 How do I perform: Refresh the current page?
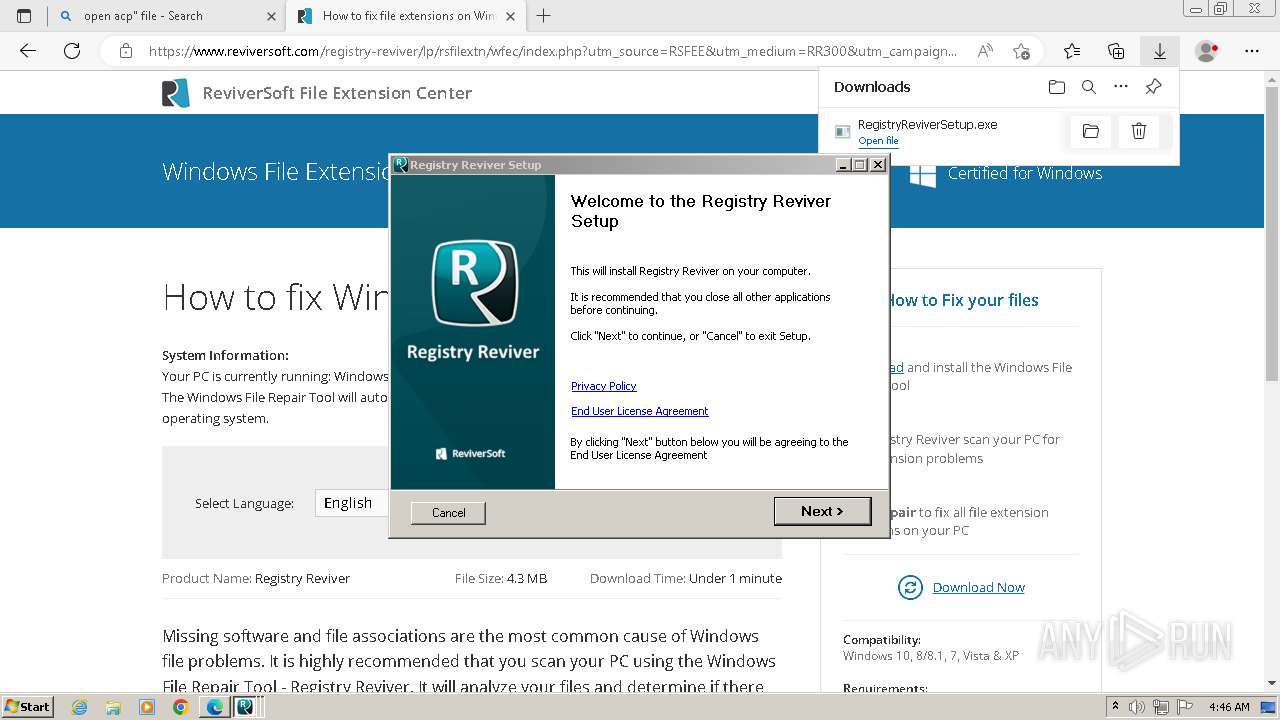click(x=72, y=51)
